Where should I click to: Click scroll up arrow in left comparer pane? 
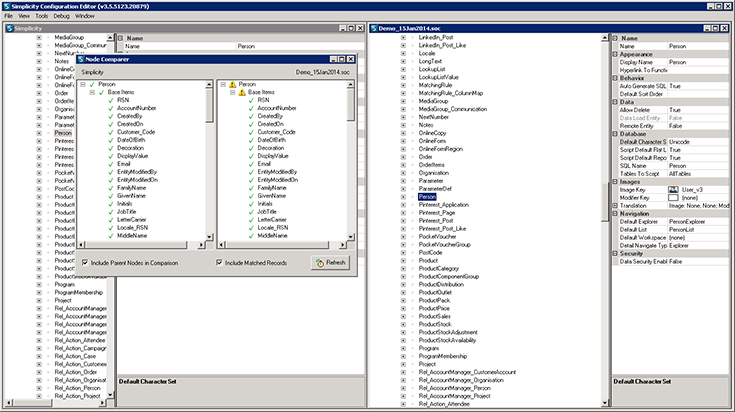pos(209,84)
